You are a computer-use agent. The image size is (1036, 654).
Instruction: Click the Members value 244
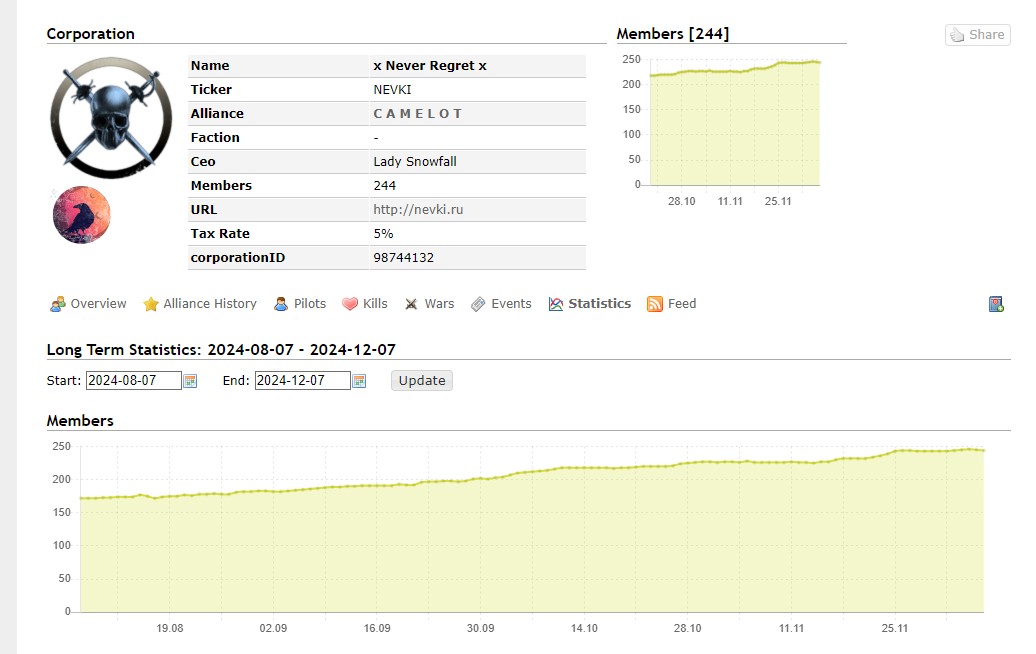click(385, 186)
